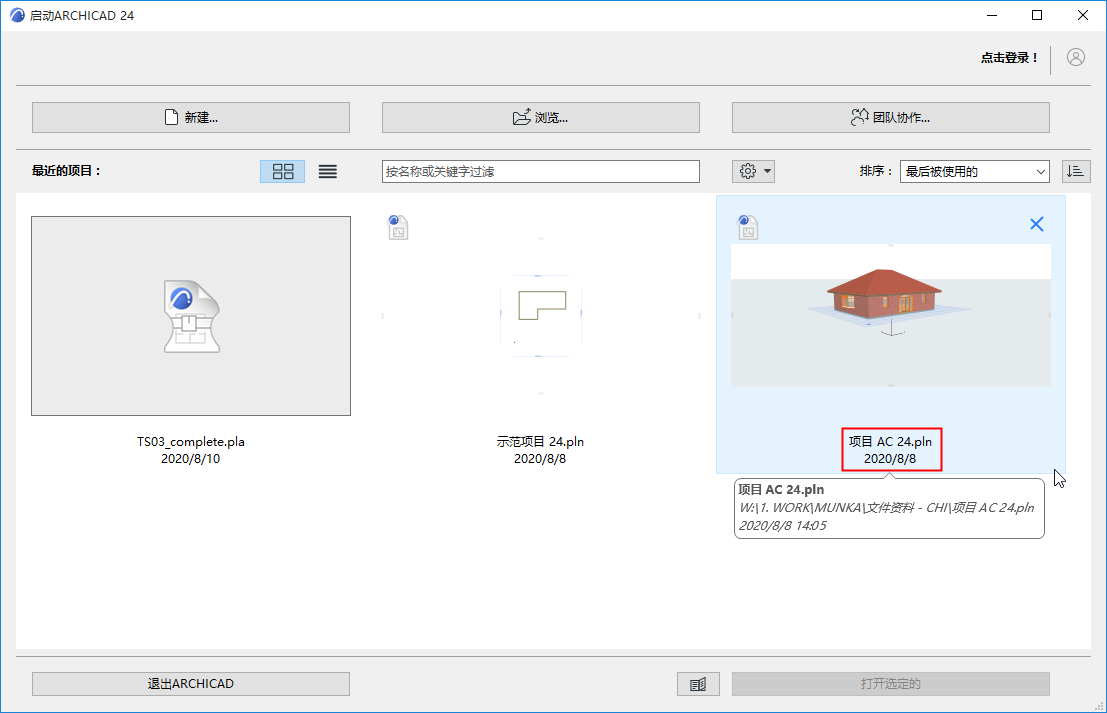Click the user profile icon top right
The image size is (1107, 713).
pos(1075,57)
